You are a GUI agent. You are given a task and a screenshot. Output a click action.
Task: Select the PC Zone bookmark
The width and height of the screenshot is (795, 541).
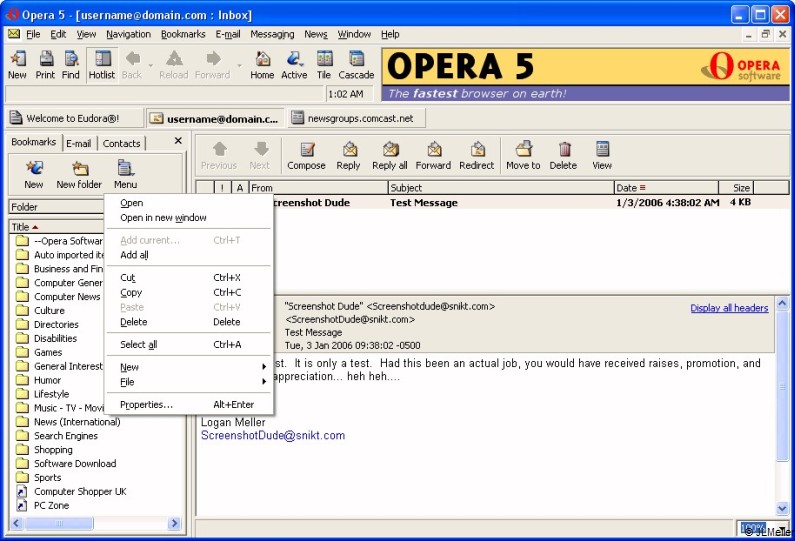(x=43, y=506)
